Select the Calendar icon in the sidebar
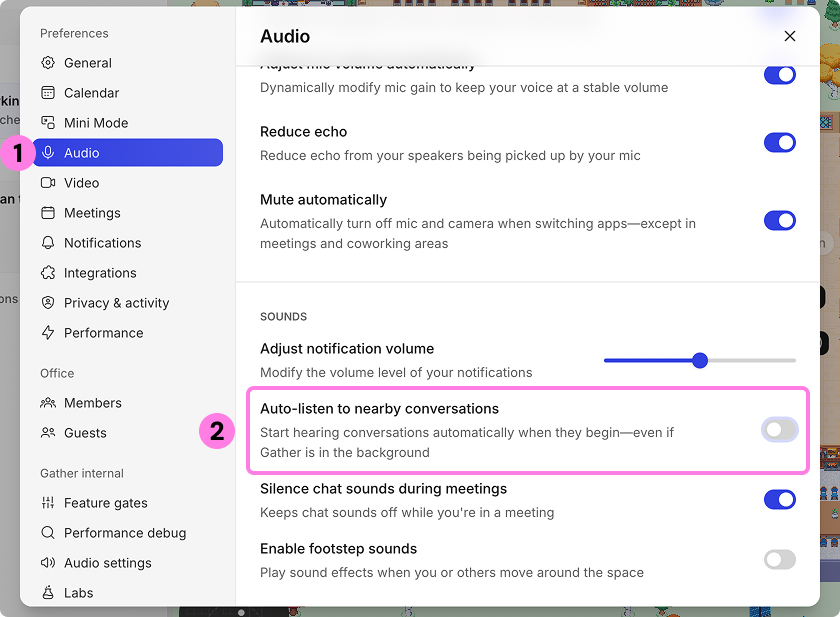Image resolution: width=840 pixels, height=617 pixels. pyautogui.click(x=48, y=92)
